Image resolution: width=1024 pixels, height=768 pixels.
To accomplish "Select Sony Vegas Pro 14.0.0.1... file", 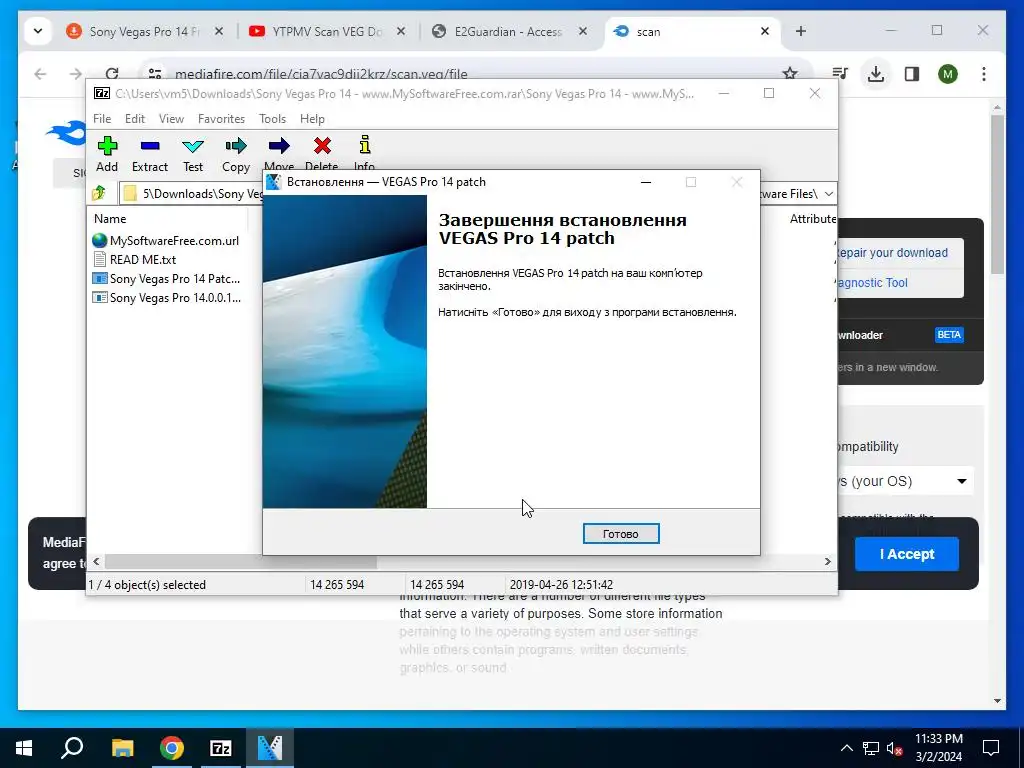I will pyautogui.click(x=167, y=297).
